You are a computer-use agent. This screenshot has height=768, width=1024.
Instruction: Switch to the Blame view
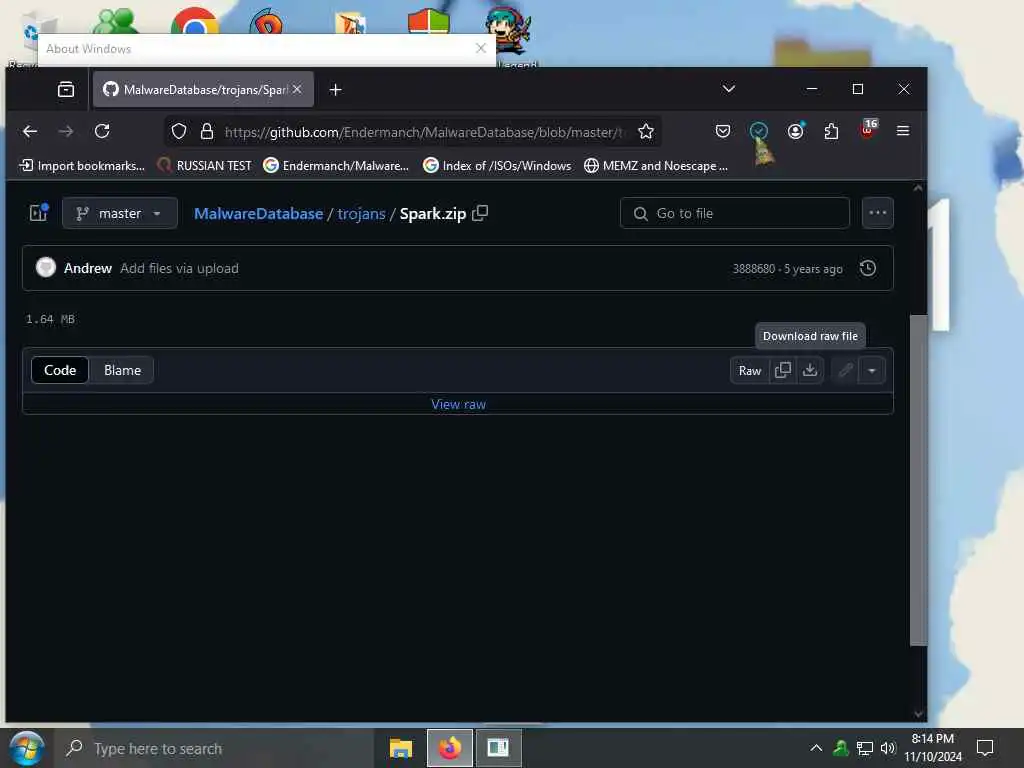122,370
